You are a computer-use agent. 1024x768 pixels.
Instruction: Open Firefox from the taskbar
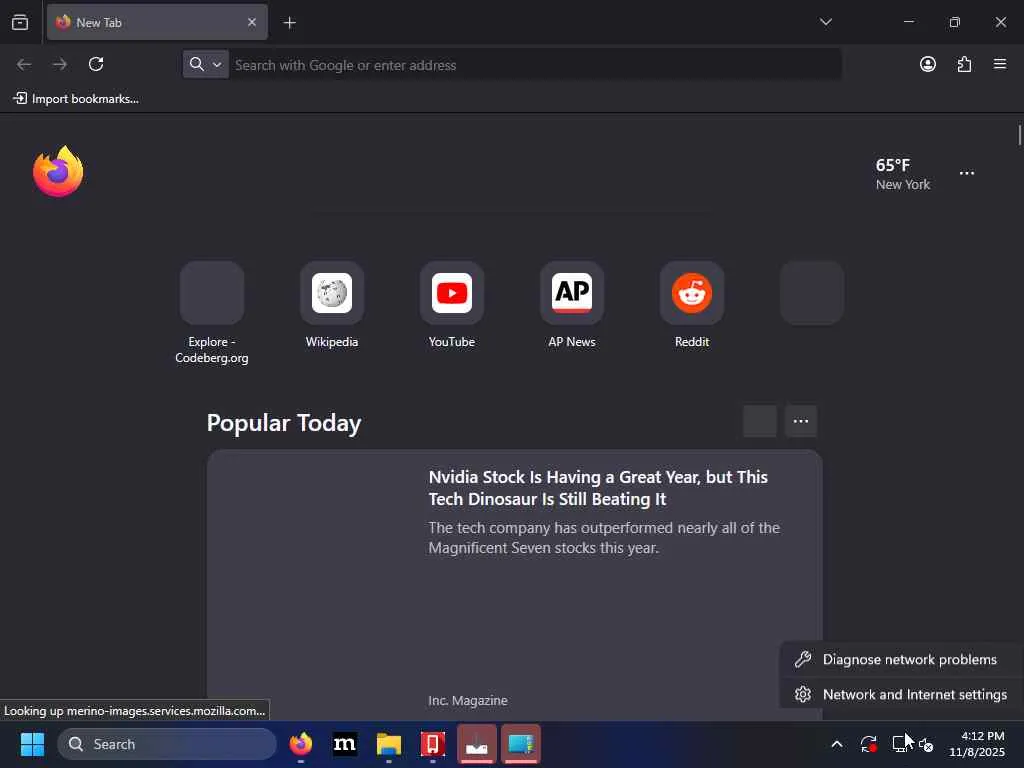301,744
